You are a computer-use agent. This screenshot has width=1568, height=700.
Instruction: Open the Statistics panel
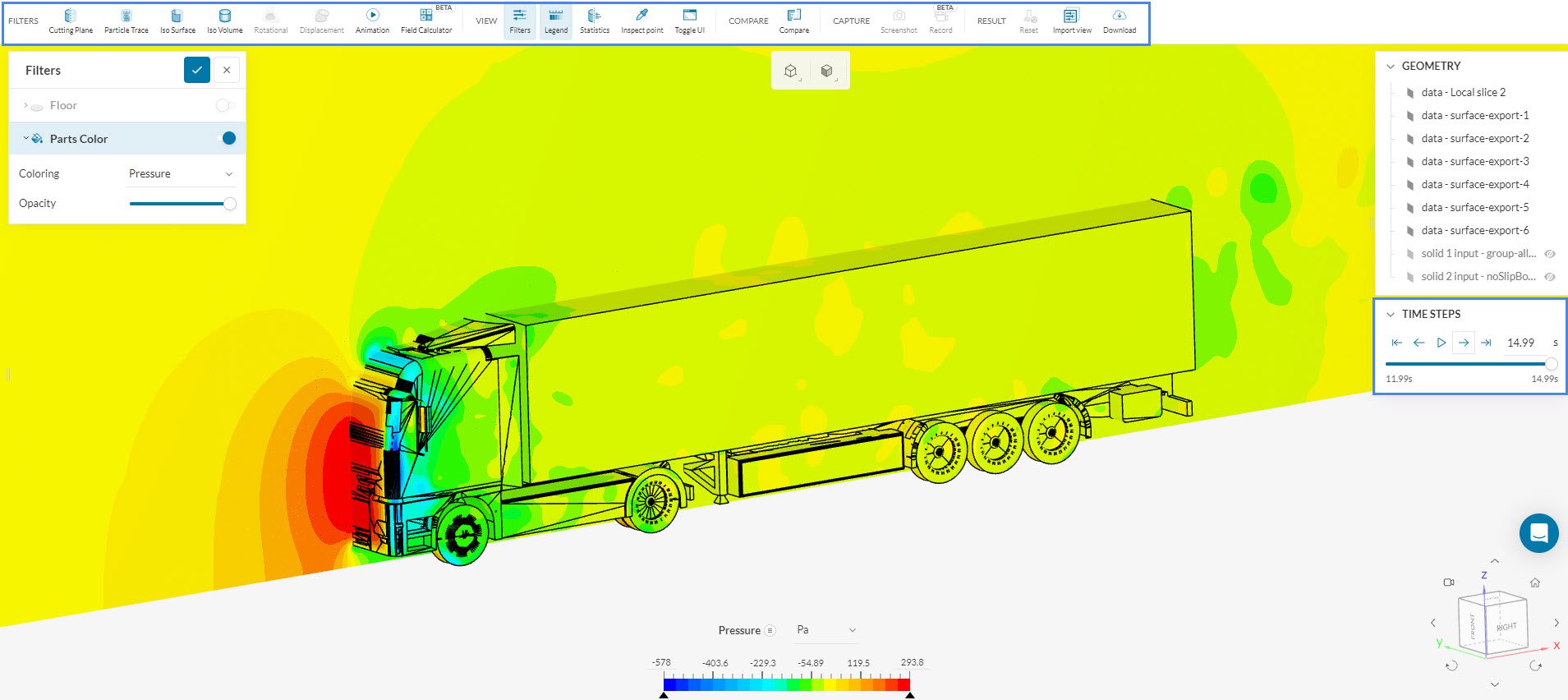pos(594,21)
